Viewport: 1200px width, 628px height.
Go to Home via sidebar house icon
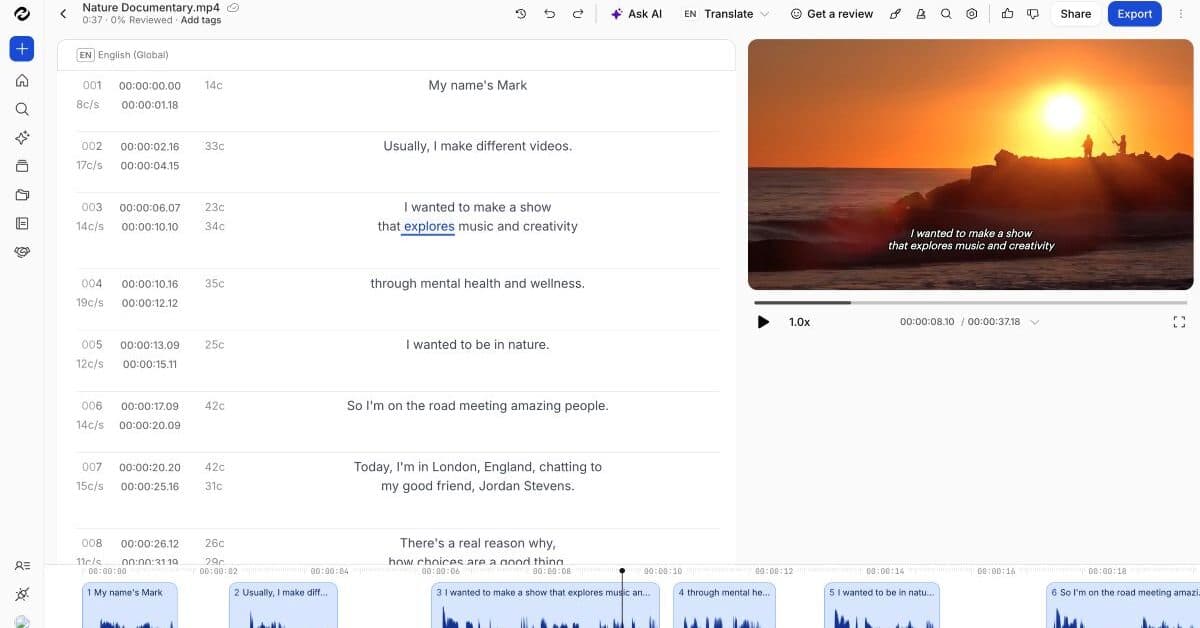tap(22, 81)
